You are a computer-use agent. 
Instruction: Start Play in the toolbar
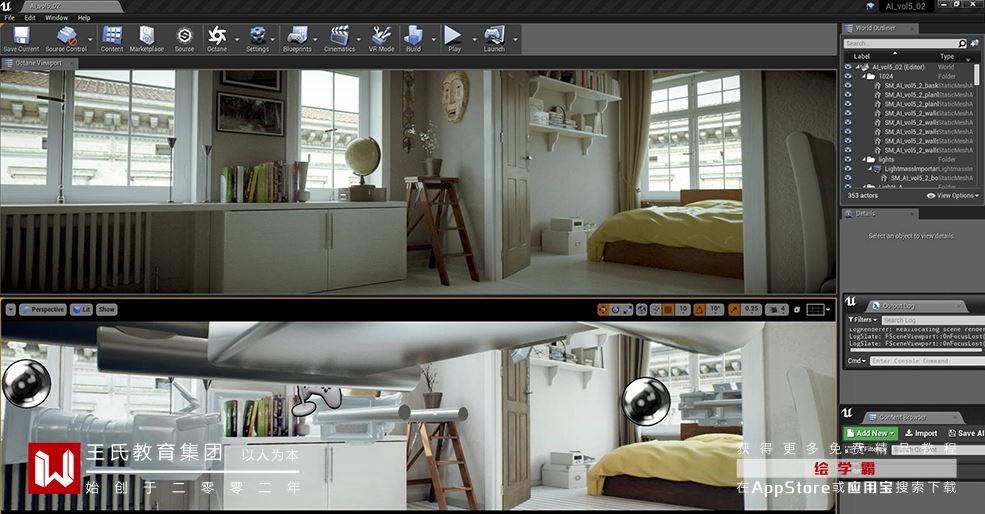(454, 38)
